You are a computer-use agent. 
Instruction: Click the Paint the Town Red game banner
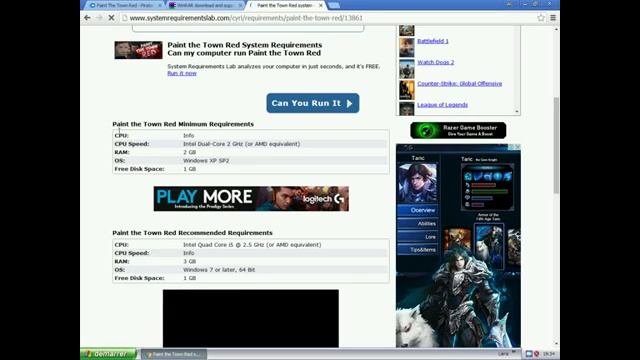138,50
